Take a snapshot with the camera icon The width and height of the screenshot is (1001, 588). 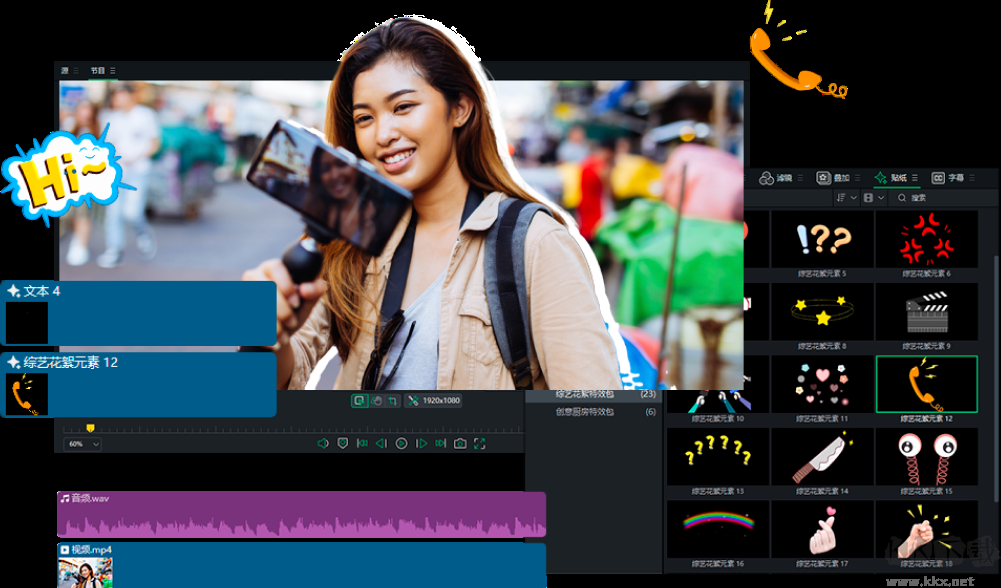(459, 443)
